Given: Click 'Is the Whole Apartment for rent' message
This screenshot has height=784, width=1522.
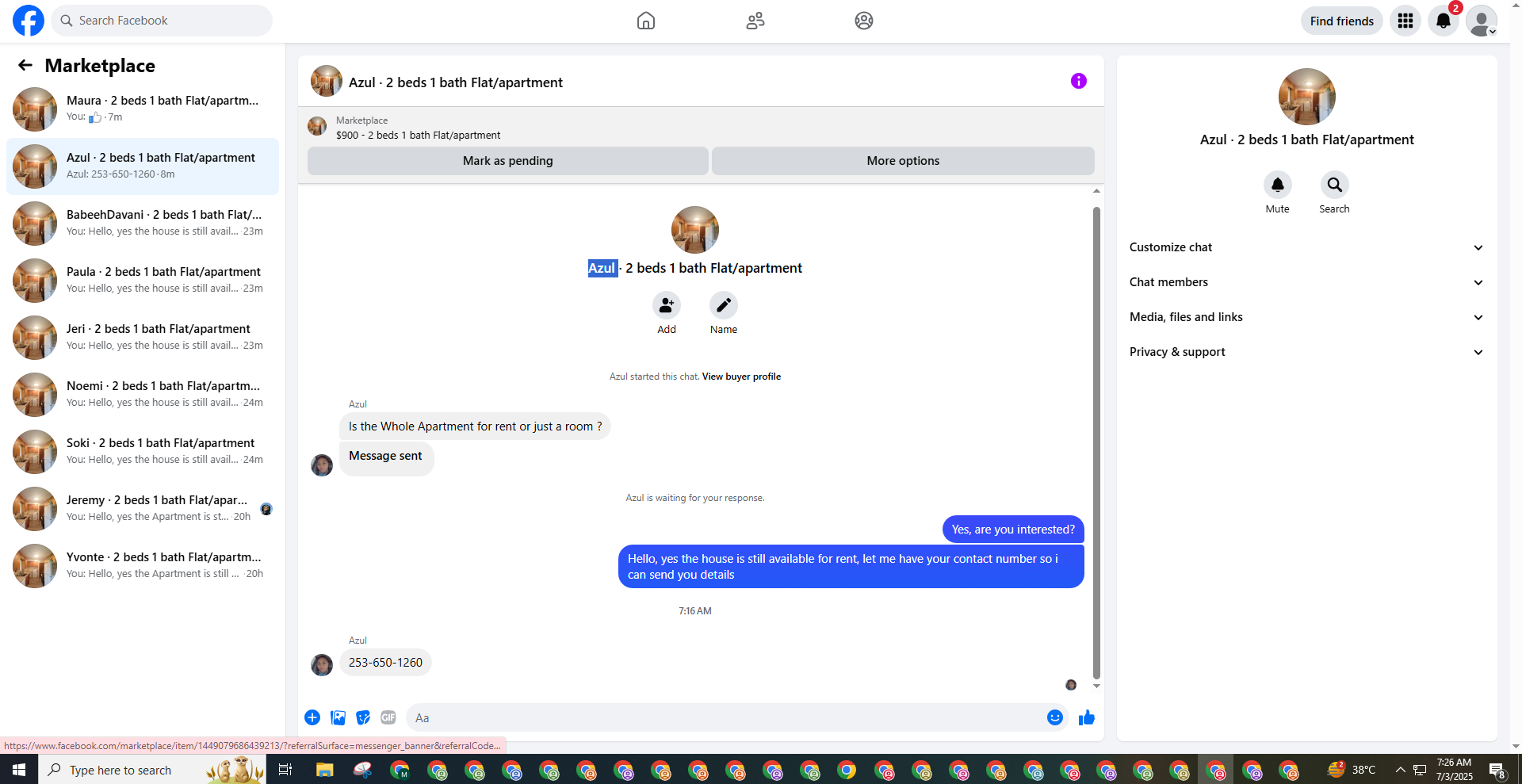Looking at the screenshot, I should point(475,426).
